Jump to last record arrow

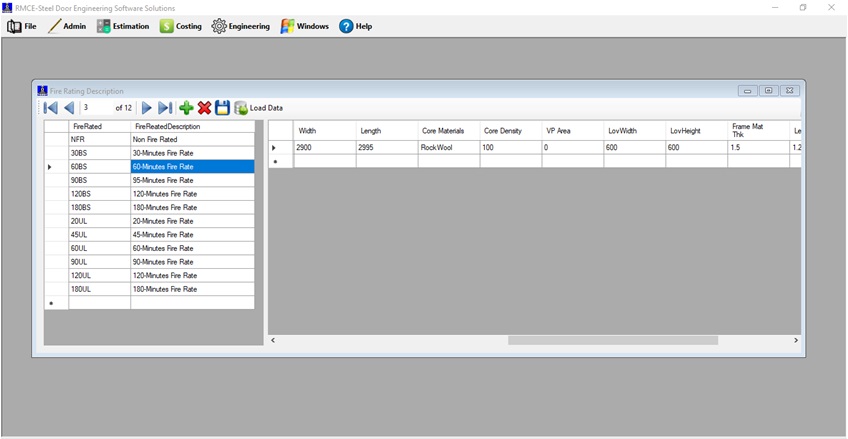pos(165,108)
